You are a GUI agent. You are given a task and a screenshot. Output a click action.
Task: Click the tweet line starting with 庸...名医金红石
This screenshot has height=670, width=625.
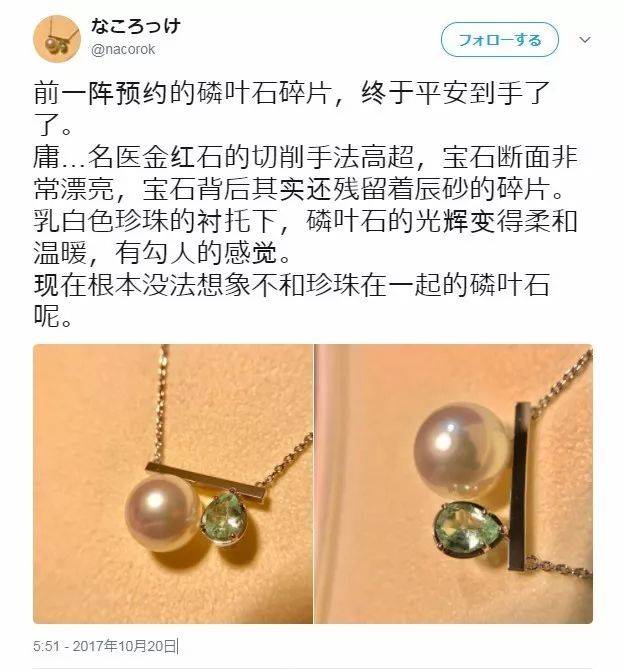pos(305,157)
